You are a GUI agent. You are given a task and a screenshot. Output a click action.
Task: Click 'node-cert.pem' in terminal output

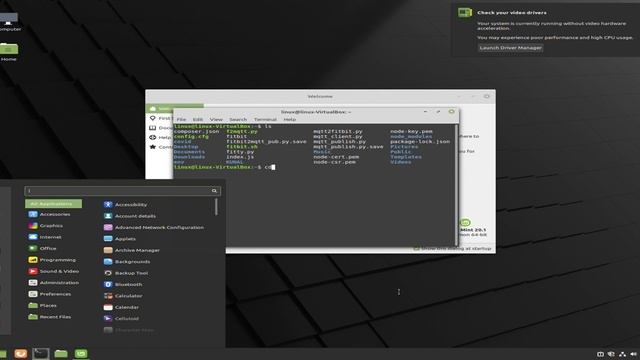pyautogui.click(x=336, y=157)
